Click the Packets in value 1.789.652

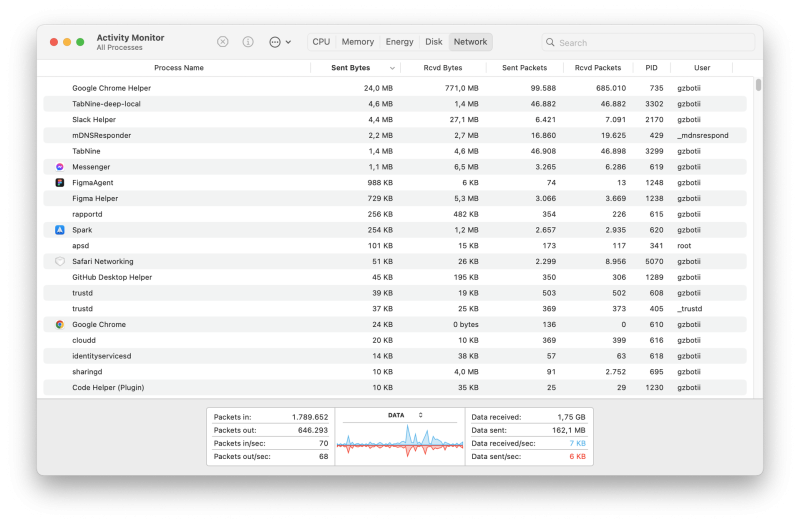tap(310, 417)
